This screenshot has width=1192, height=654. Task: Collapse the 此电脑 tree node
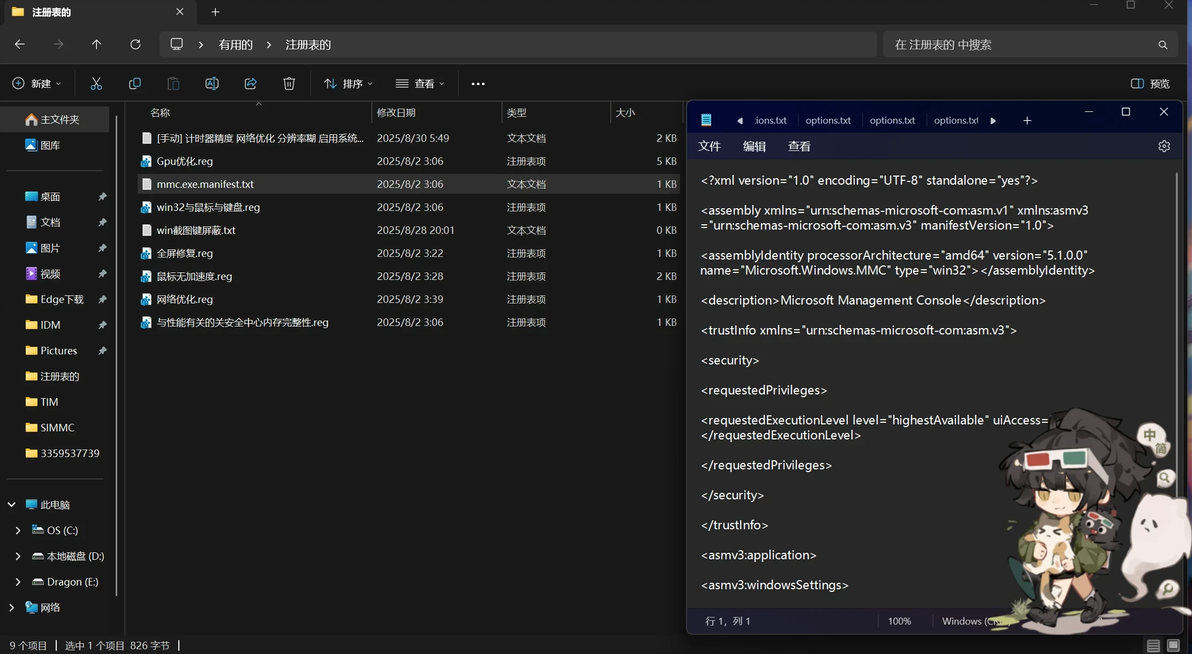[x=11, y=505]
